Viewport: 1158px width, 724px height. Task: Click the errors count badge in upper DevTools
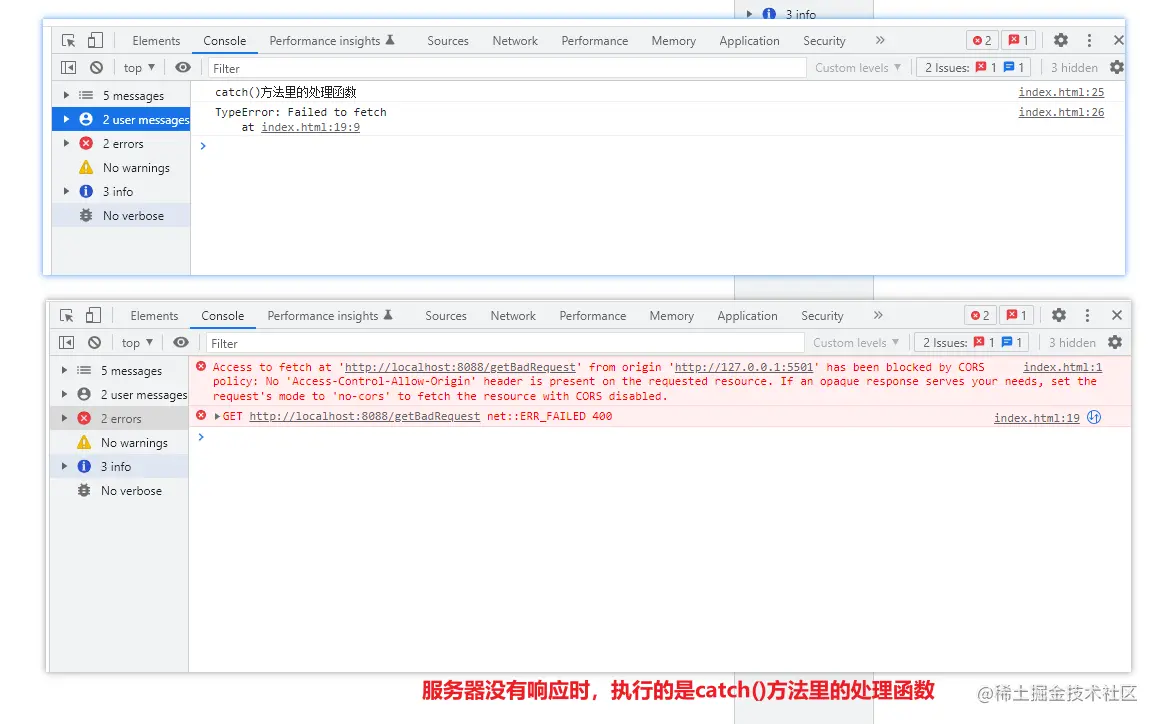982,41
